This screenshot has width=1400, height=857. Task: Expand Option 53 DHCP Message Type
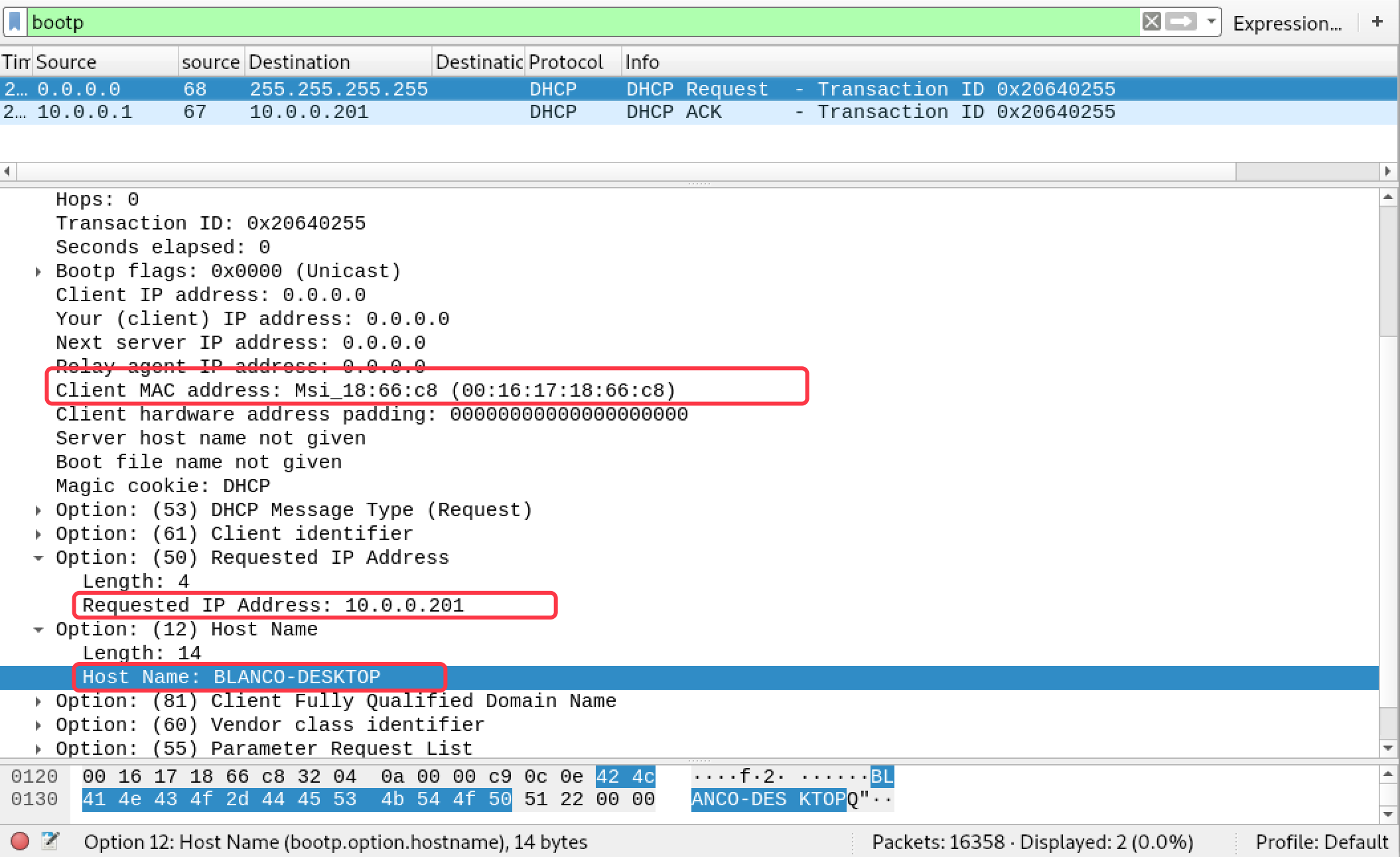pos(38,510)
